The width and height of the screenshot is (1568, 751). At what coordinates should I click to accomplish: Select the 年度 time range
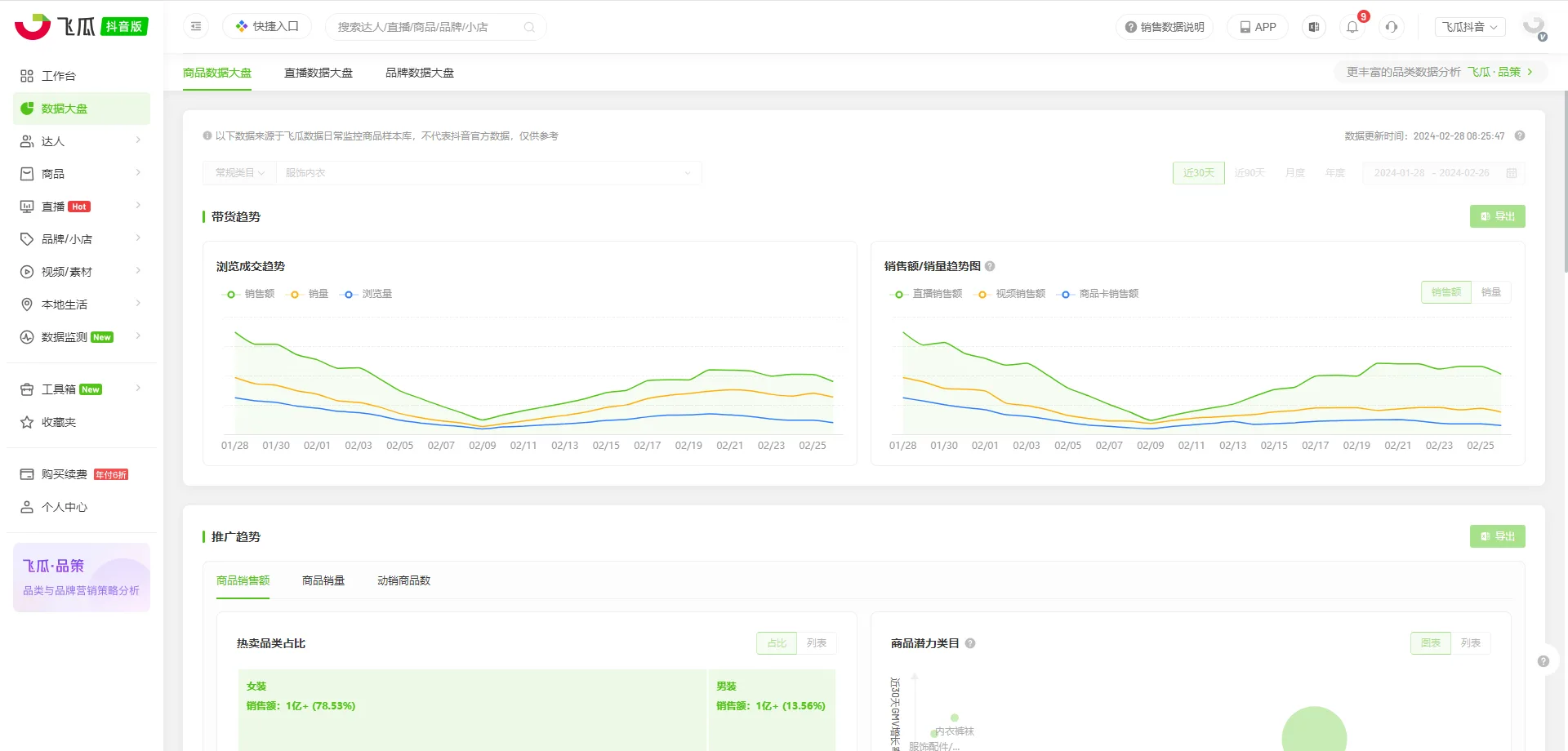pyautogui.click(x=1335, y=173)
